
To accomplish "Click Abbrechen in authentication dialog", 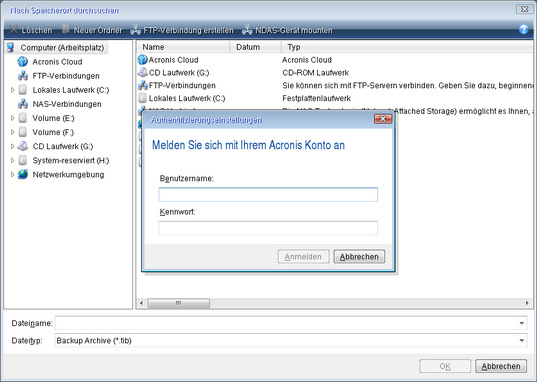I will click(359, 257).
